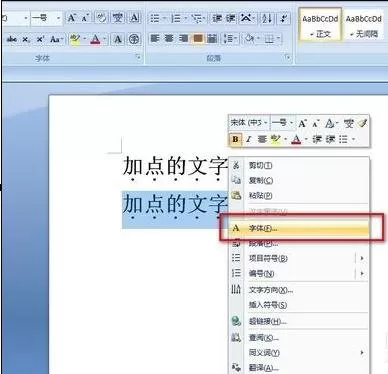Click the ribbon Shrink Font button
This screenshot has width=388, height=374.
(85, 18)
